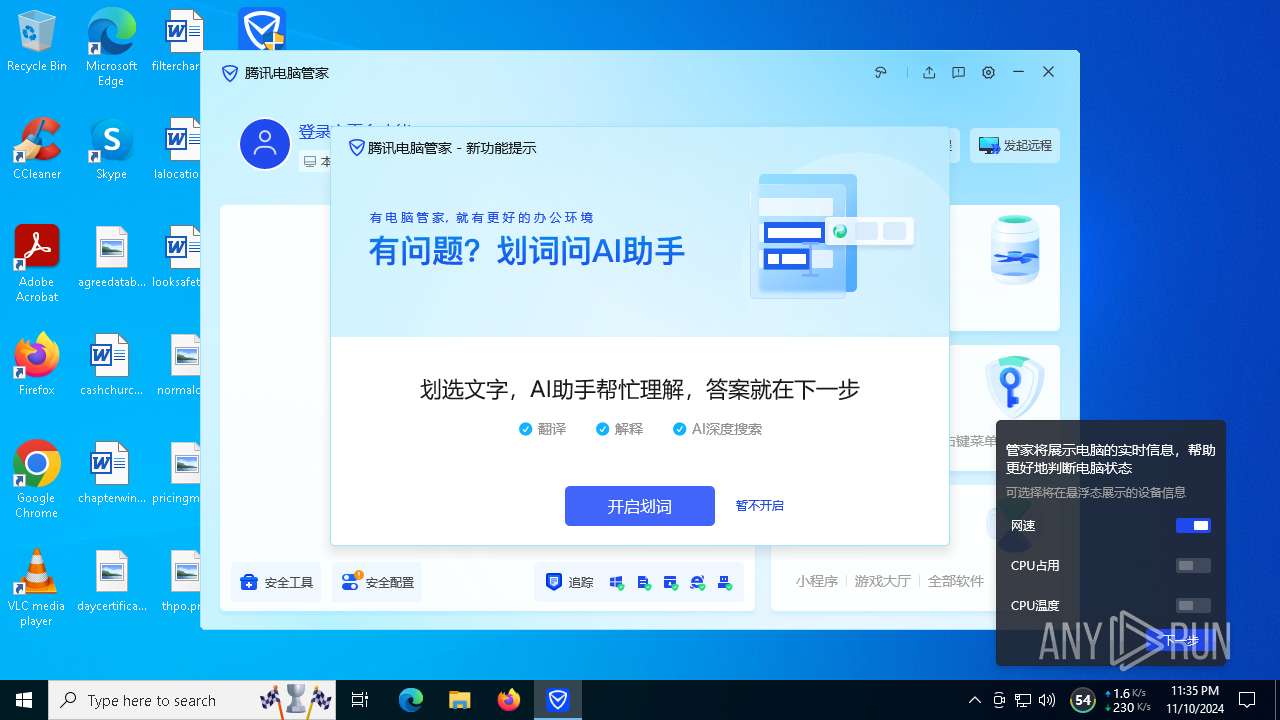The height and width of the screenshot is (720, 1280).
Task: Select Skype desktop shortcut
Action: 111,149
